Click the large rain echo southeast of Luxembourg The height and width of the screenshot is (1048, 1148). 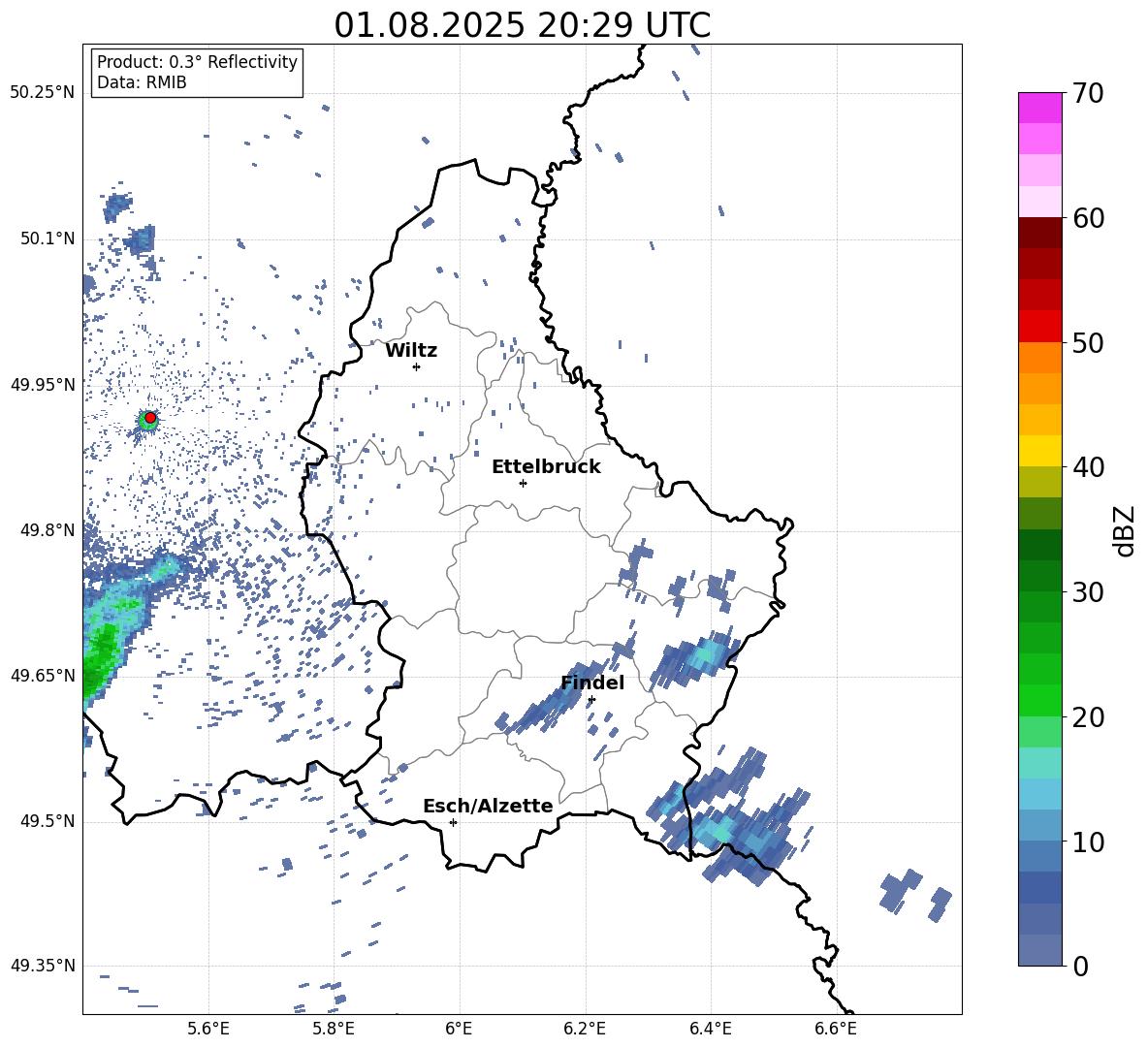[x=728, y=816]
